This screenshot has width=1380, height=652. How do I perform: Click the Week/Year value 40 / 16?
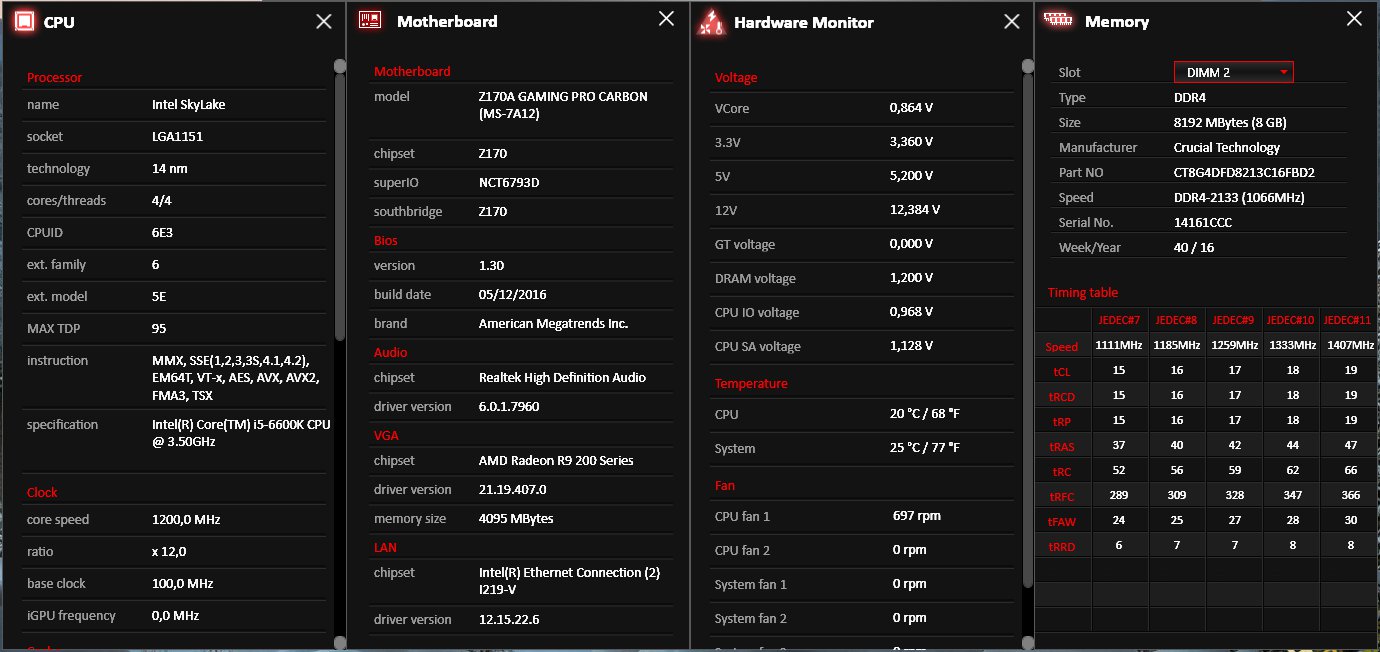click(1194, 248)
